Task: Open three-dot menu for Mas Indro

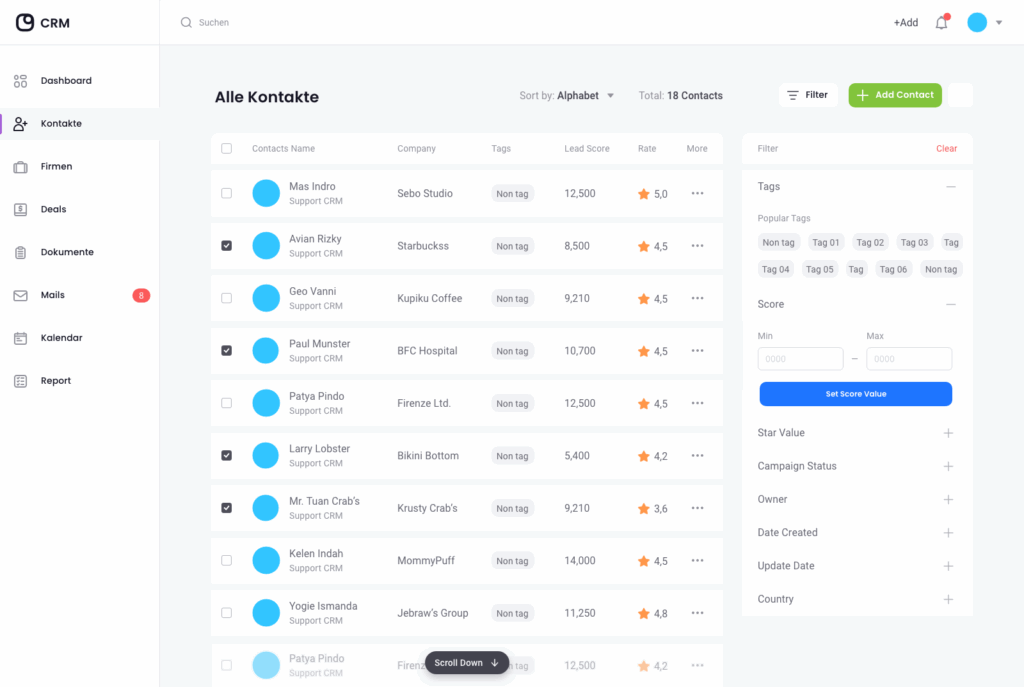Action: (x=697, y=193)
